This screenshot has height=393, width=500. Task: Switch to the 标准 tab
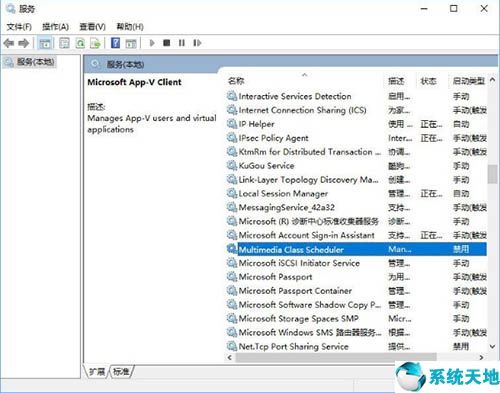(x=121, y=371)
